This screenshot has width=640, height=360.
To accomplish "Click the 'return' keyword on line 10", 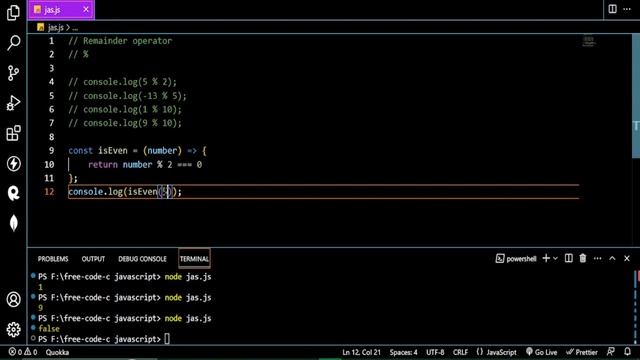I will click(x=102, y=164).
